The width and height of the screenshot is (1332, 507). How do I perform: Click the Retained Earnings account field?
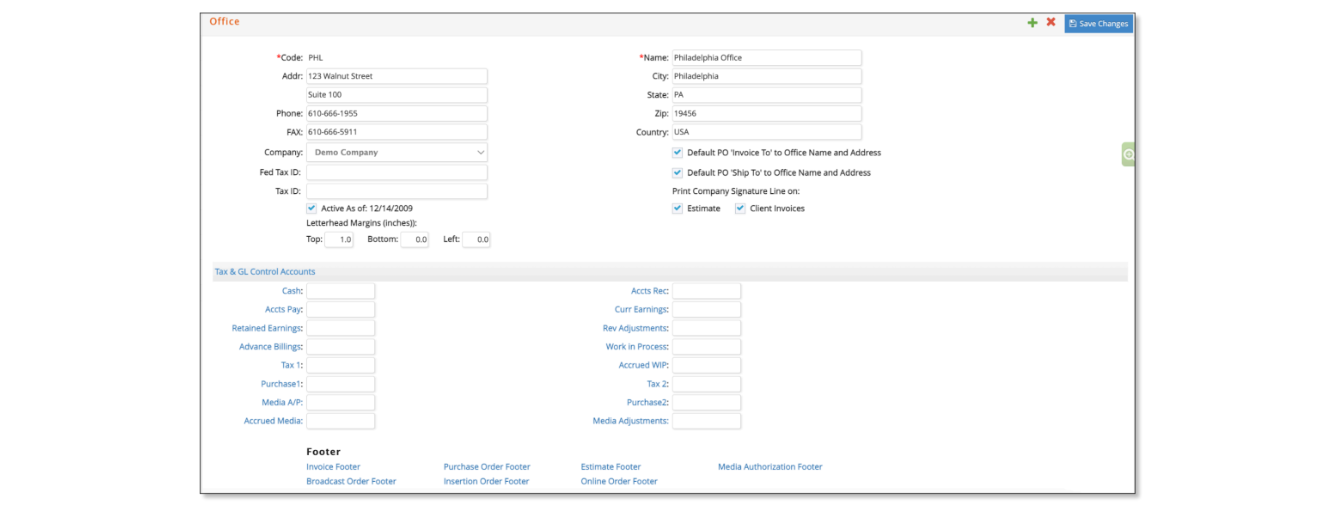coord(340,328)
